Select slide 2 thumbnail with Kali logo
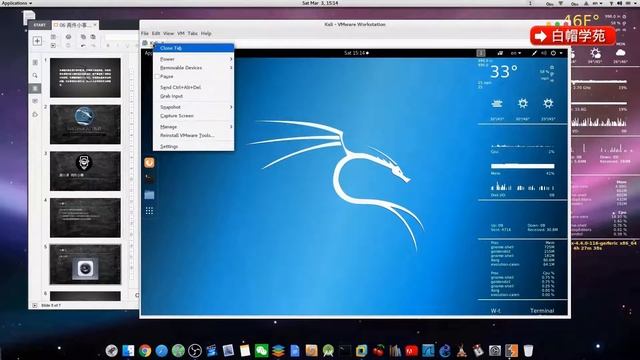The width and height of the screenshot is (640, 360). coord(85,124)
